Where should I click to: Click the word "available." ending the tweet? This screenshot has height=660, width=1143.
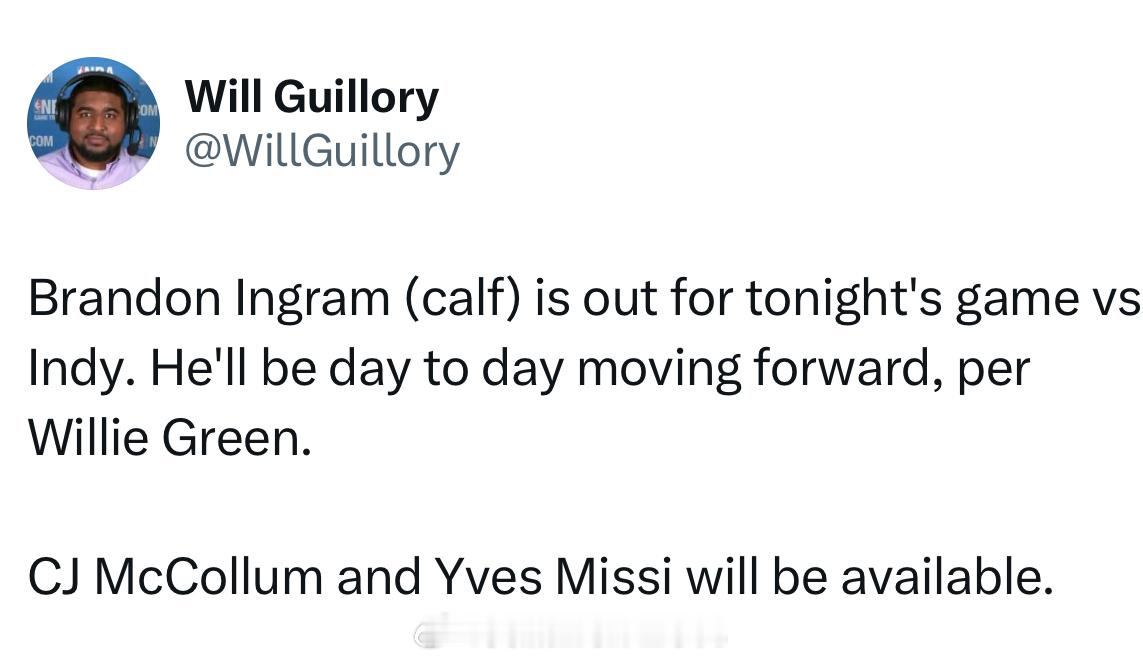point(947,577)
